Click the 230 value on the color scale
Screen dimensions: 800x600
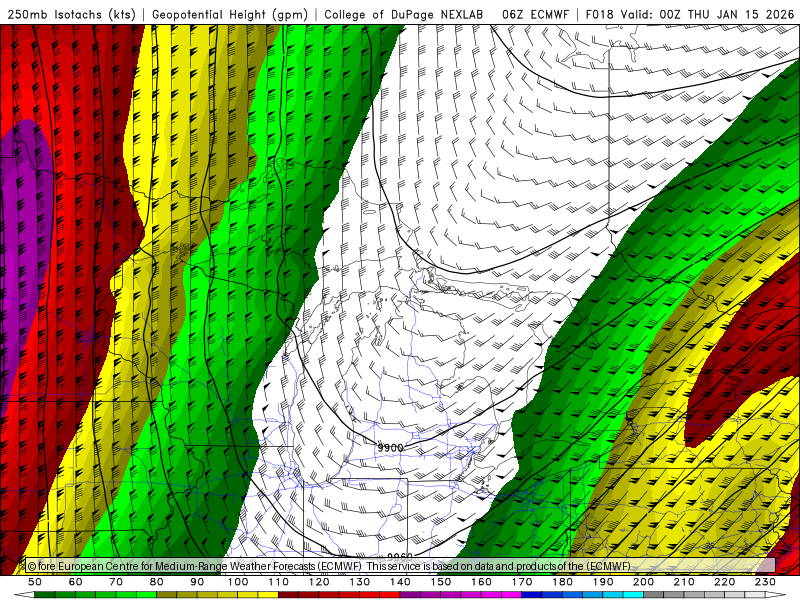[765, 582]
